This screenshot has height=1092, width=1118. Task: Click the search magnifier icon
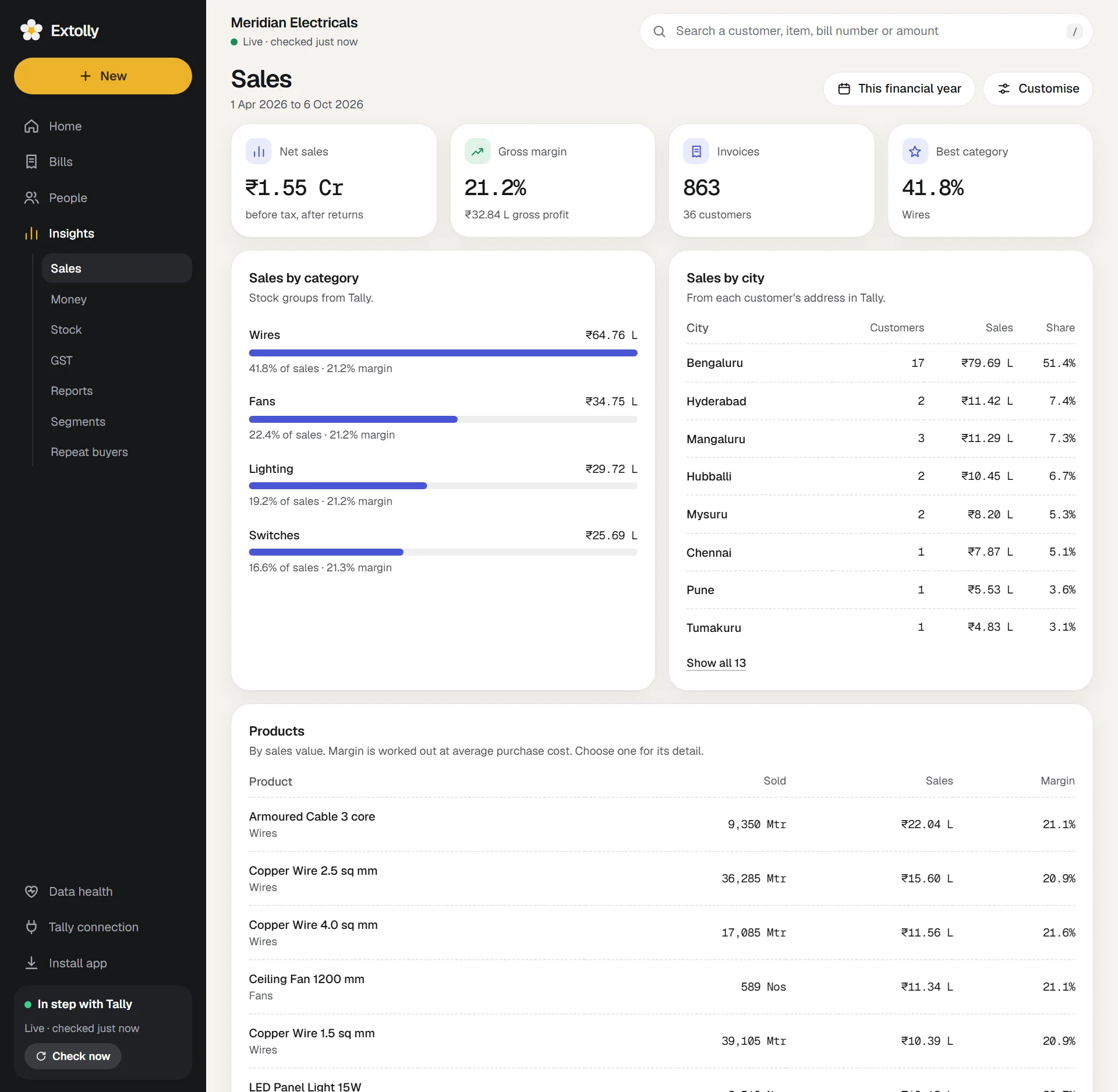[x=659, y=31]
